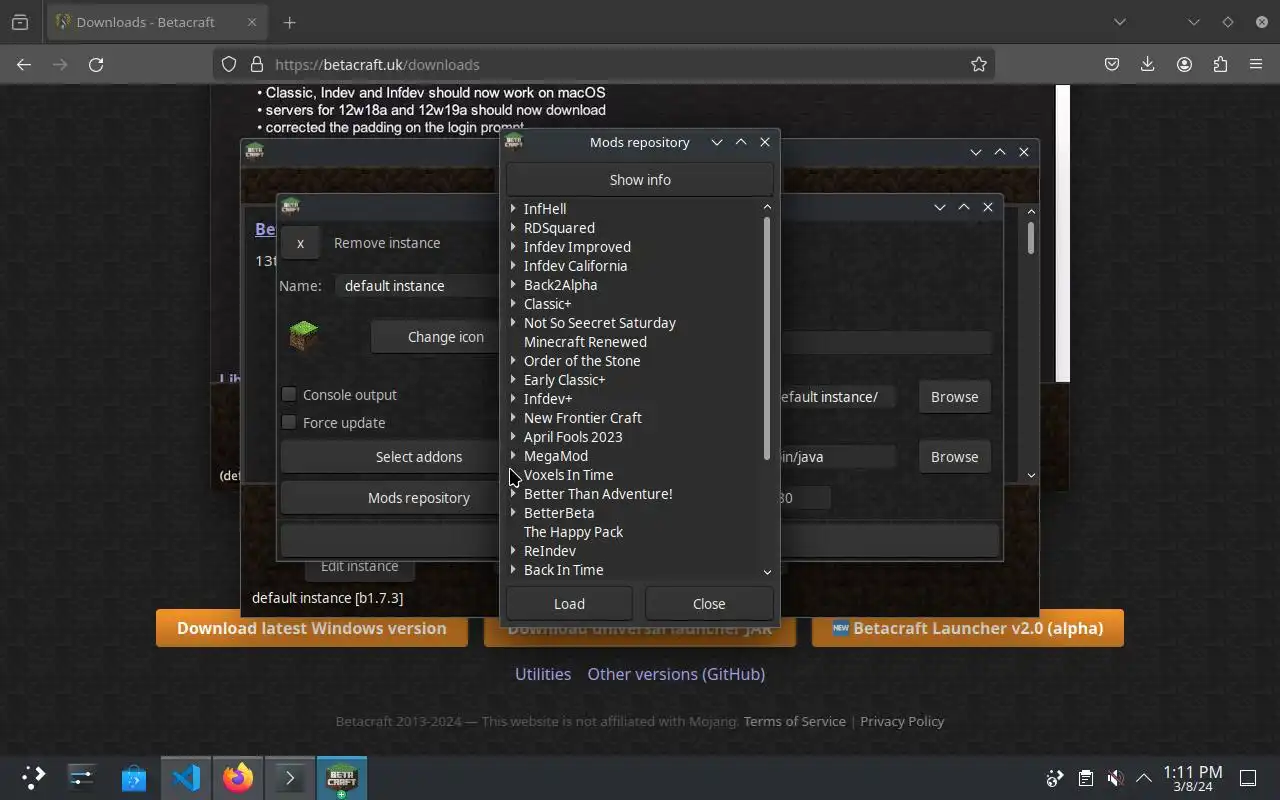Open the Utilities link
Screen dimensions: 1280x800
(543, 674)
